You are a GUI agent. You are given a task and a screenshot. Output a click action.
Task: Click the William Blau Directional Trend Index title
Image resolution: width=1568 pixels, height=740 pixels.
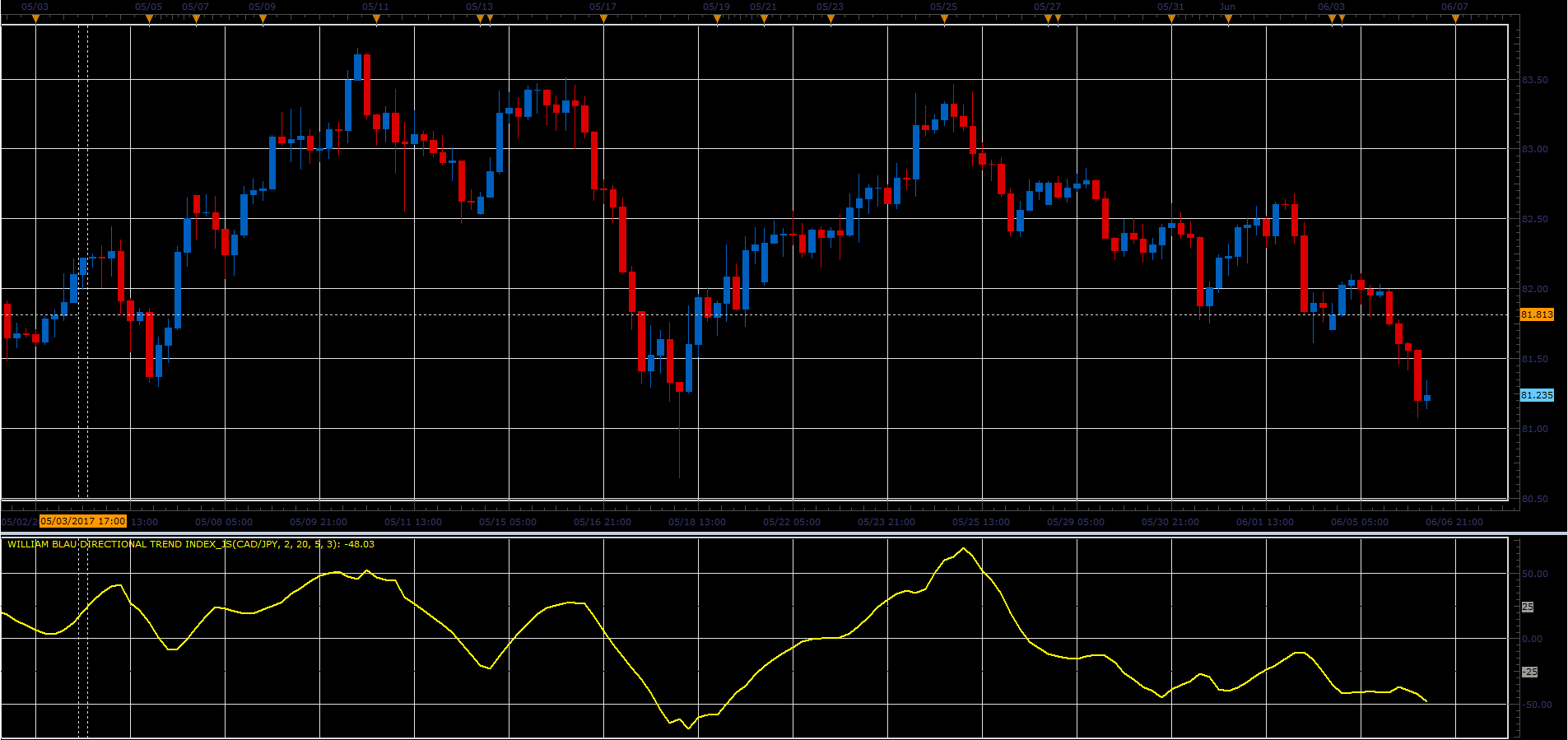click(191, 544)
